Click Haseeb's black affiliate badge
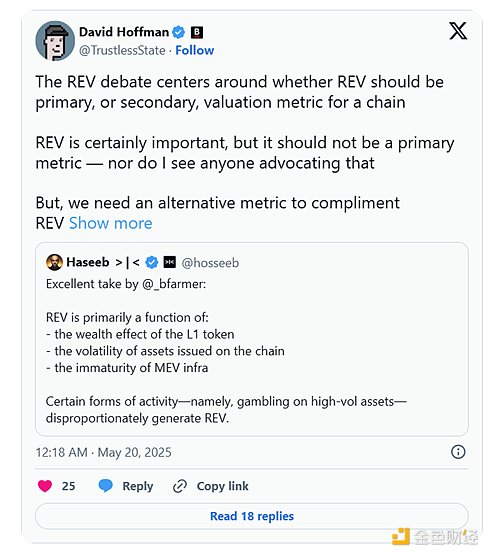Image resolution: width=489 pixels, height=556 pixels. (x=170, y=262)
